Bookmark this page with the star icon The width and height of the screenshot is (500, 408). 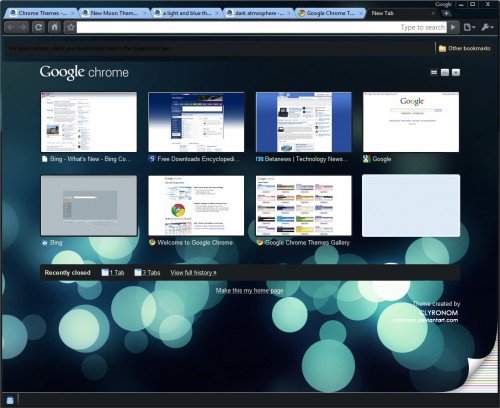[70, 27]
